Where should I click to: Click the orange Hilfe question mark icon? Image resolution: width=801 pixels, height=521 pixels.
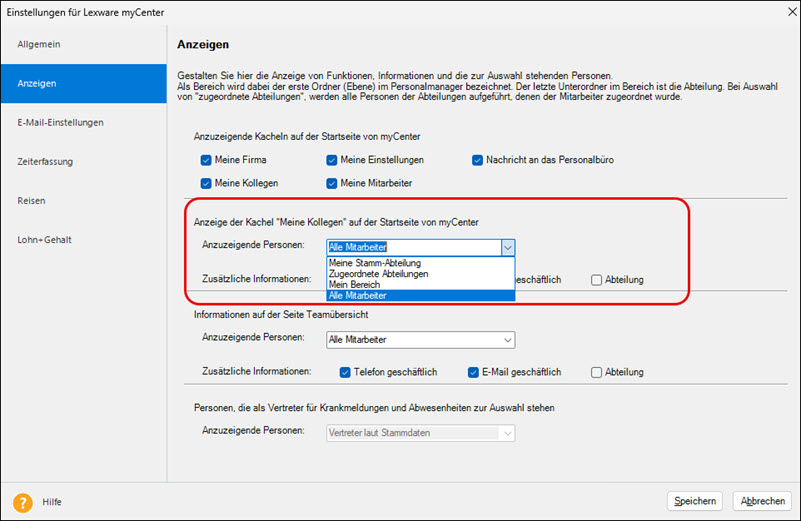(x=22, y=502)
